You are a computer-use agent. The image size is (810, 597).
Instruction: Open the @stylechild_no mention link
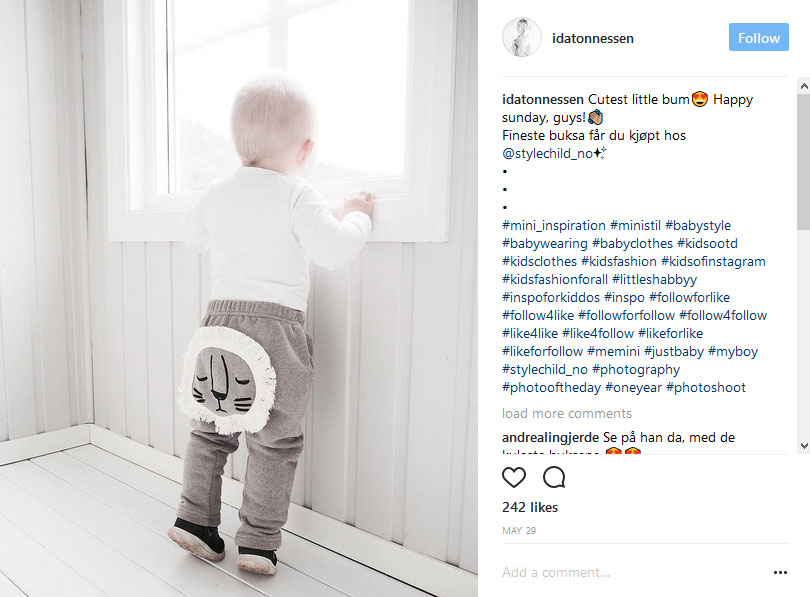tap(548, 153)
